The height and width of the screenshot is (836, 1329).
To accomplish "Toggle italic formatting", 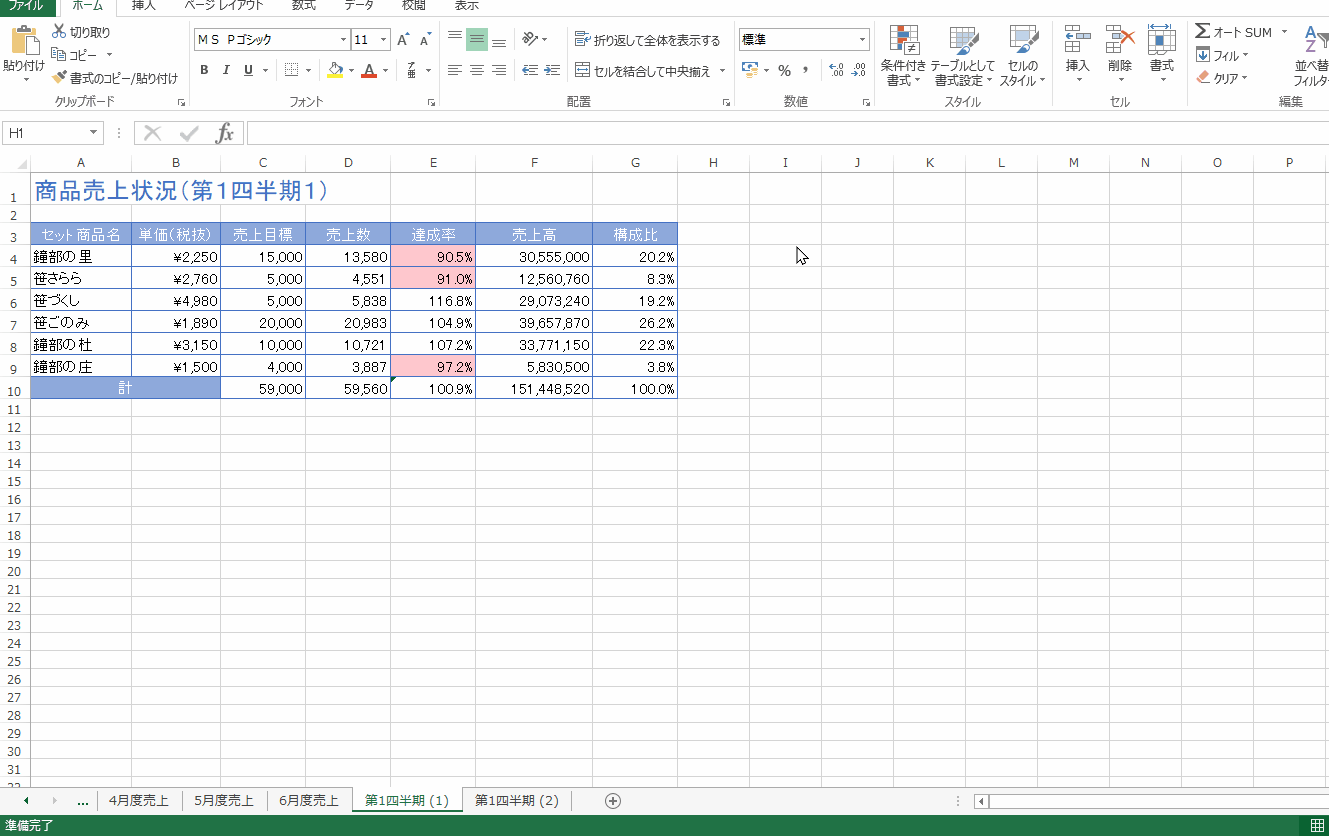I will coord(226,70).
